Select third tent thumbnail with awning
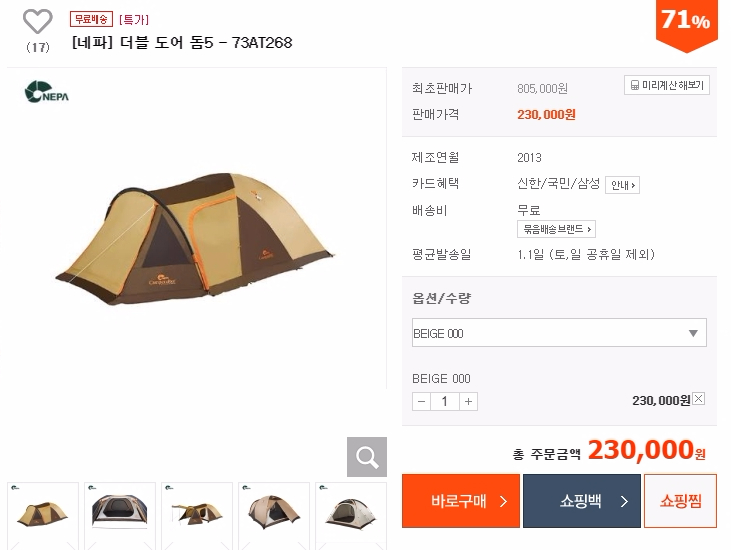This screenshot has height=550, width=731. (x=197, y=517)
